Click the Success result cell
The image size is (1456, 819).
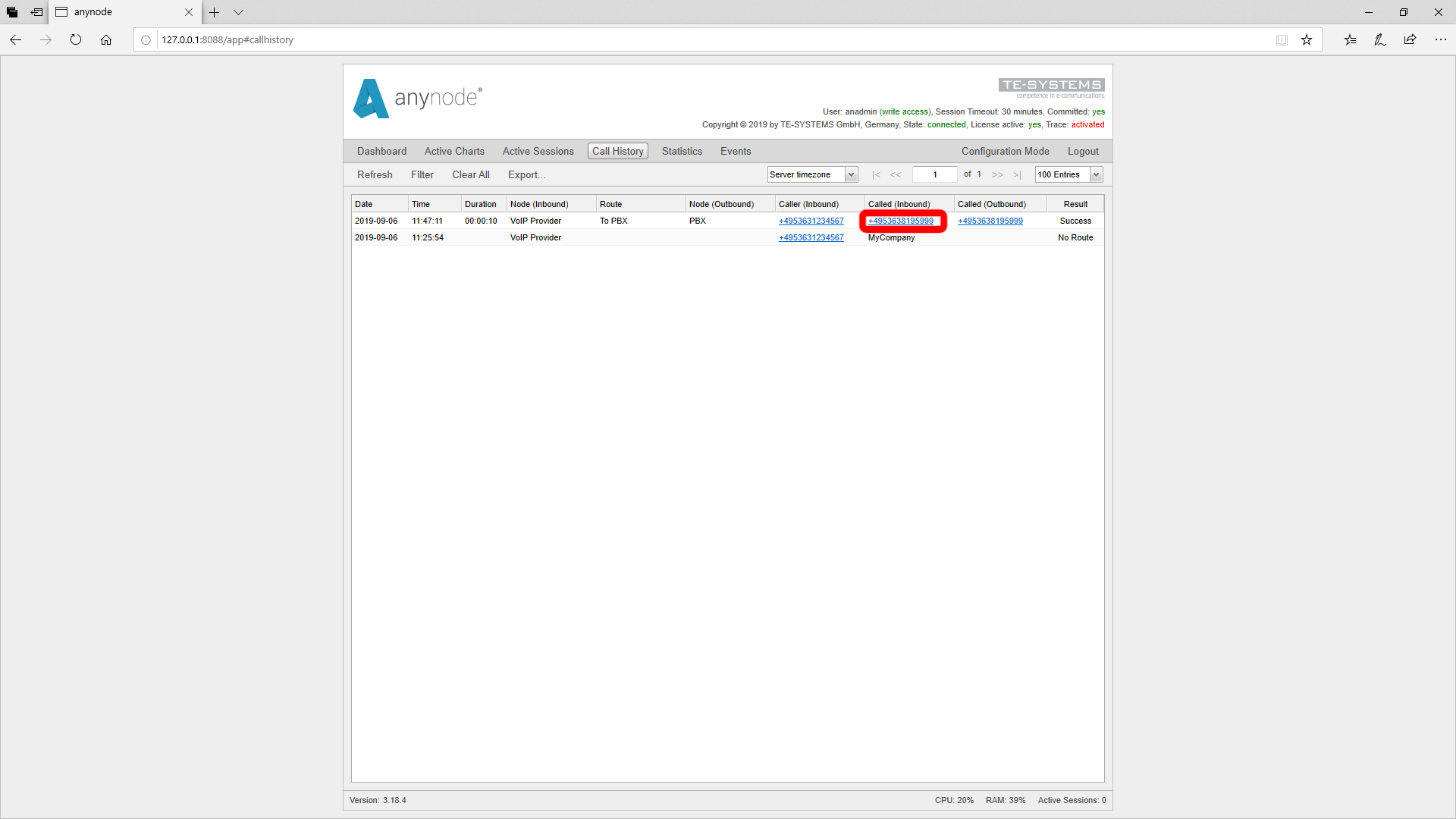click(1075, 221)
